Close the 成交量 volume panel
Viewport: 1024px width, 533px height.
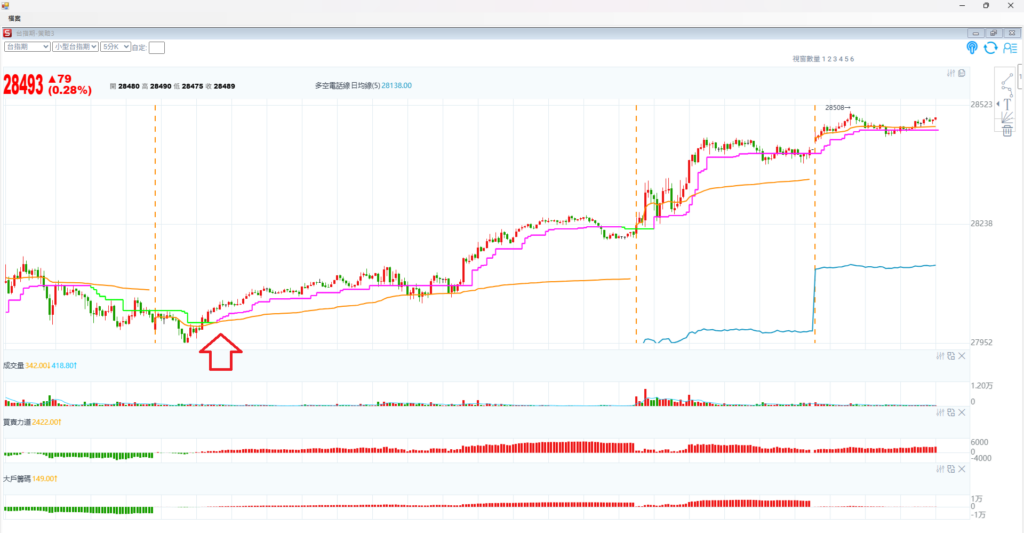pyautogui.click(x=961, y=356)
